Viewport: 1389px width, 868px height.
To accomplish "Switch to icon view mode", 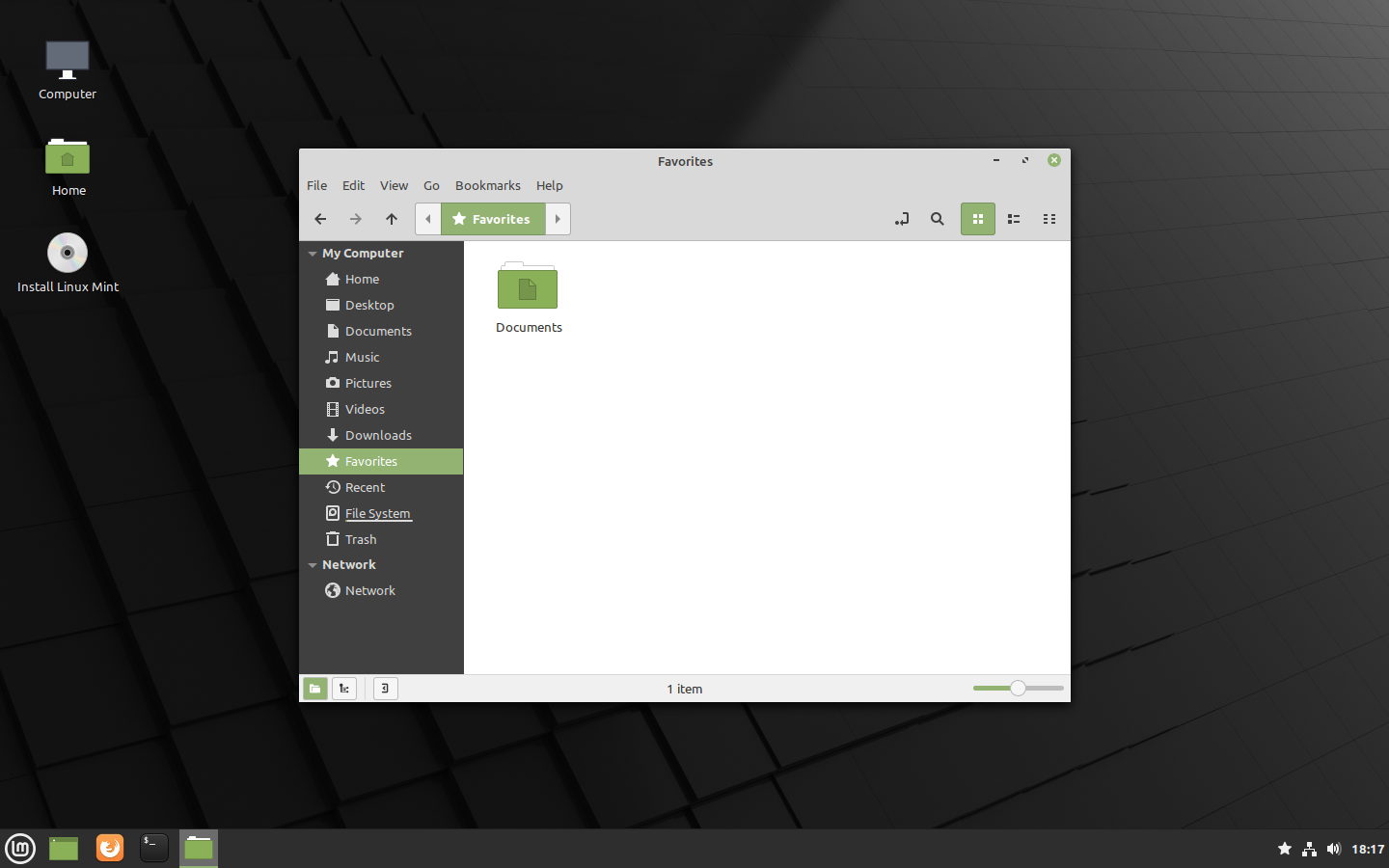I will click(978, 219).
